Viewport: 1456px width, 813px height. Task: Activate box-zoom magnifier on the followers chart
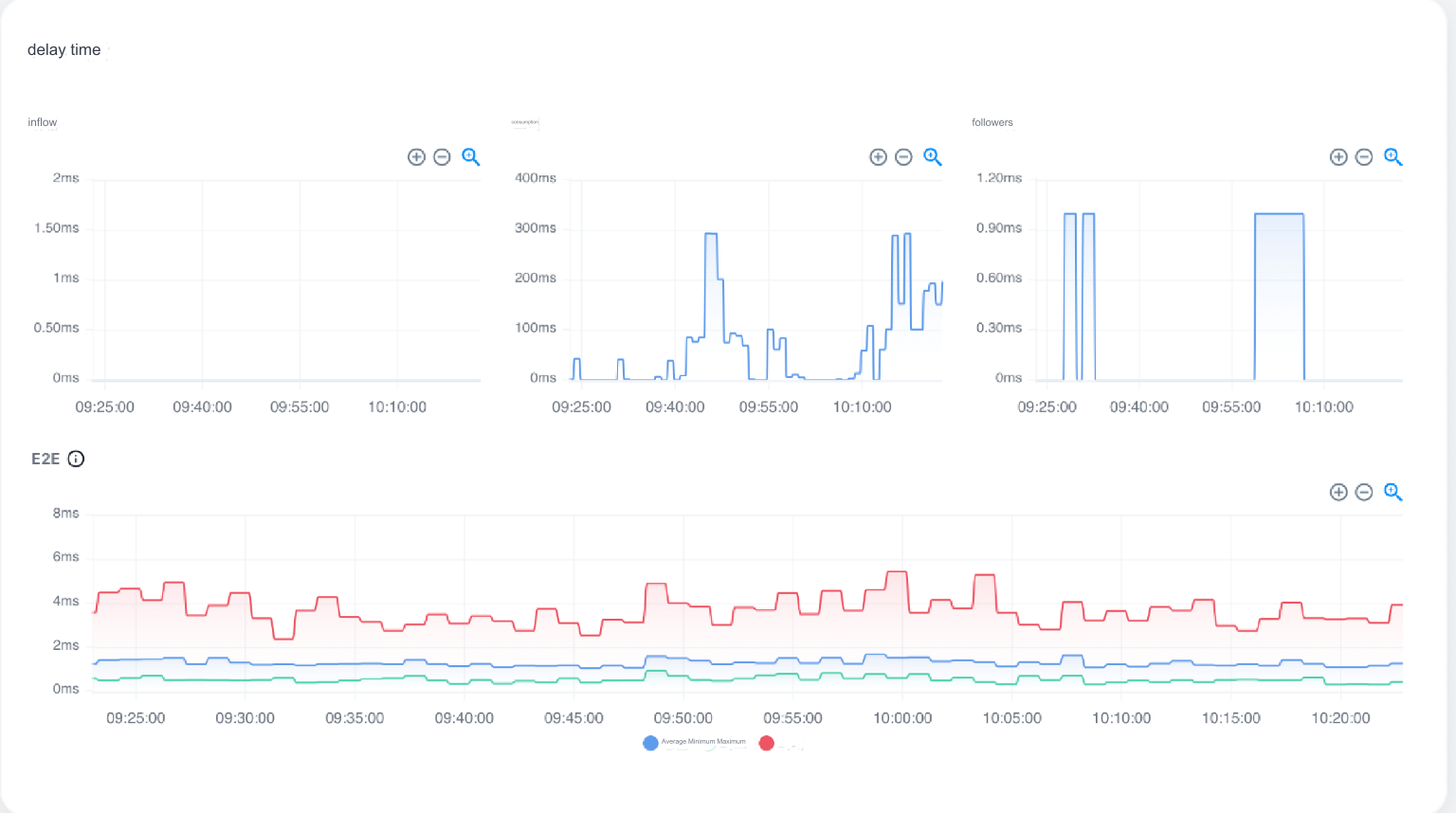tap(1392, 156)
